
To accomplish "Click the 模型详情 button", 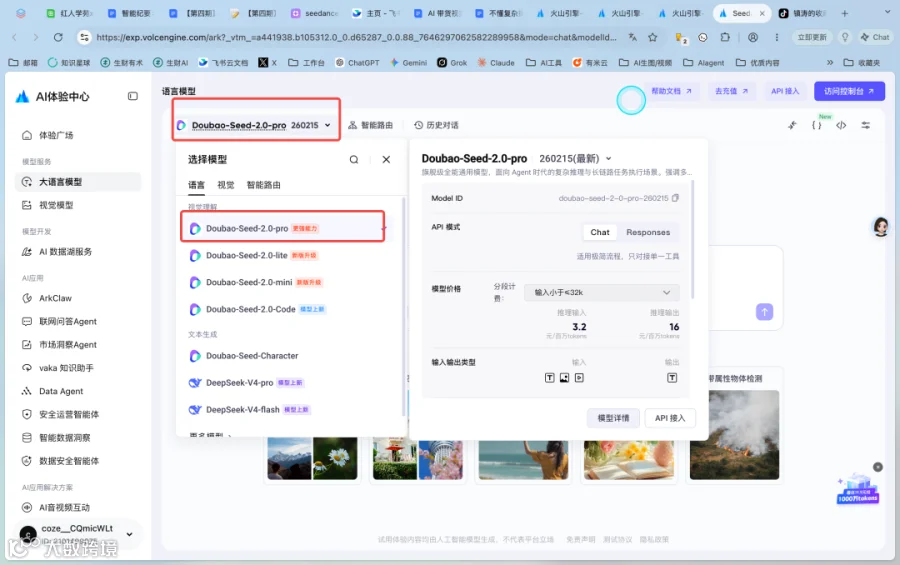I will point(613,418).
